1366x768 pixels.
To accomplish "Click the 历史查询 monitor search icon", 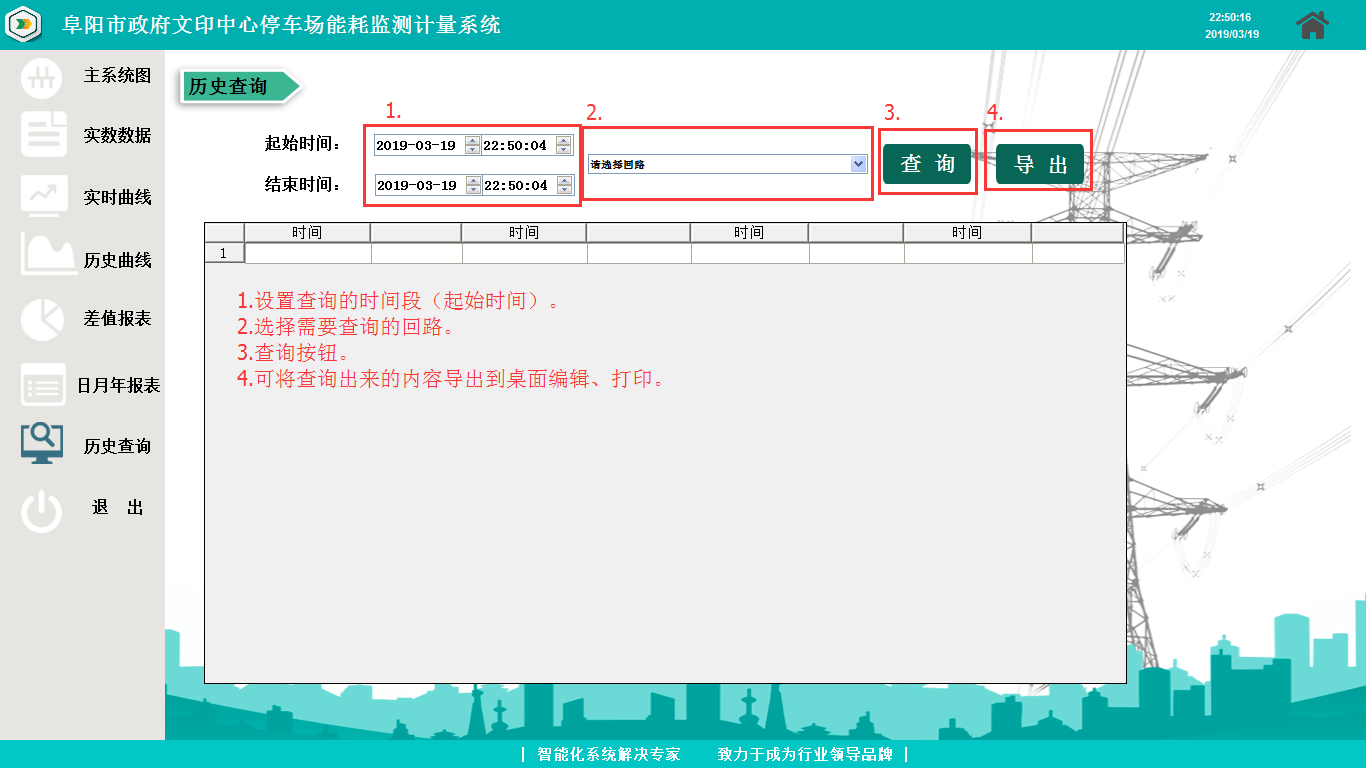I will point(42,442).
